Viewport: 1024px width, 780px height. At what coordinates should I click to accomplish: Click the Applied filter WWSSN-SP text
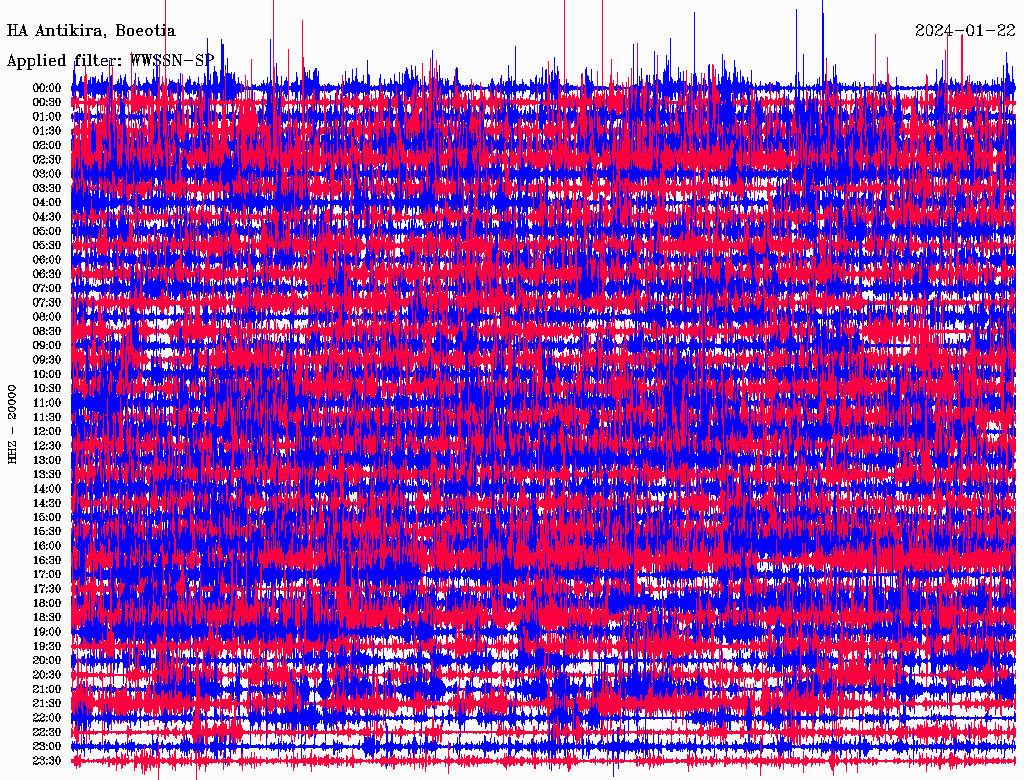[110, 61]
